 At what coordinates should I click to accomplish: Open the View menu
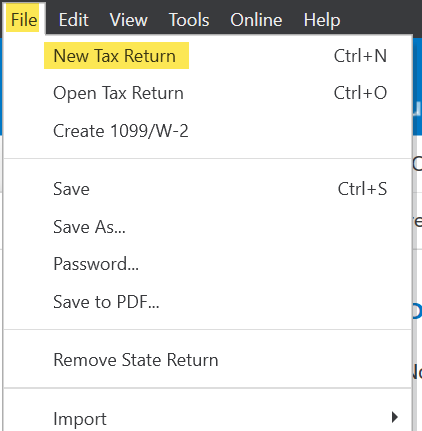tap(128, 20)
